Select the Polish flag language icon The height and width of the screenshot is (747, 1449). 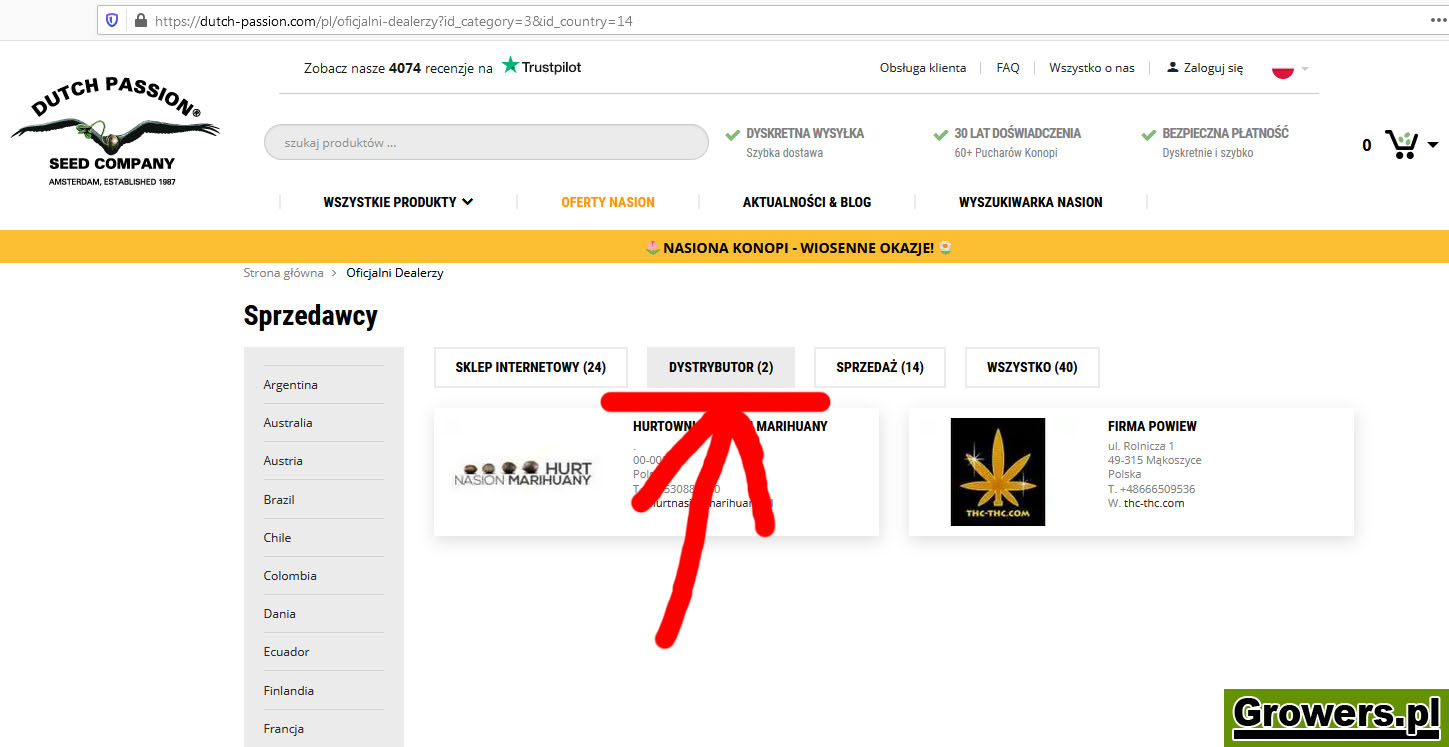1282,70
